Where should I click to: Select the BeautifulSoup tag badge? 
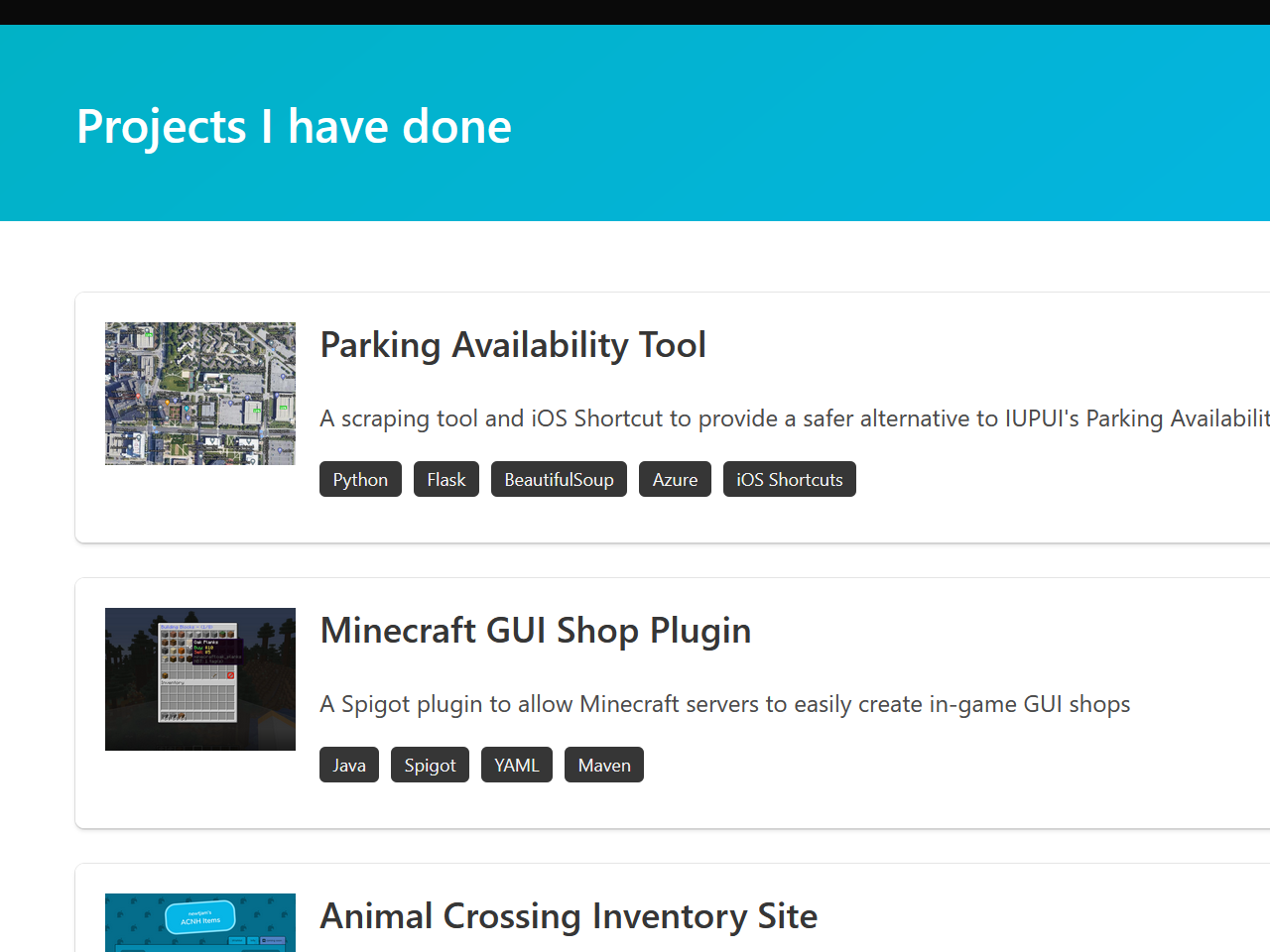tap(559, 480)
